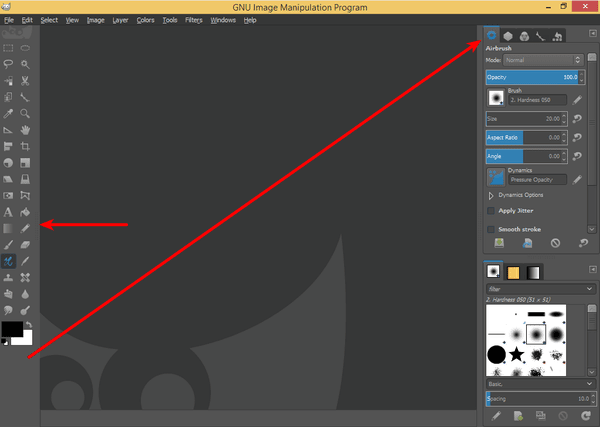
Task: Select the Ellipse Select tool
Action: point(25,48)
